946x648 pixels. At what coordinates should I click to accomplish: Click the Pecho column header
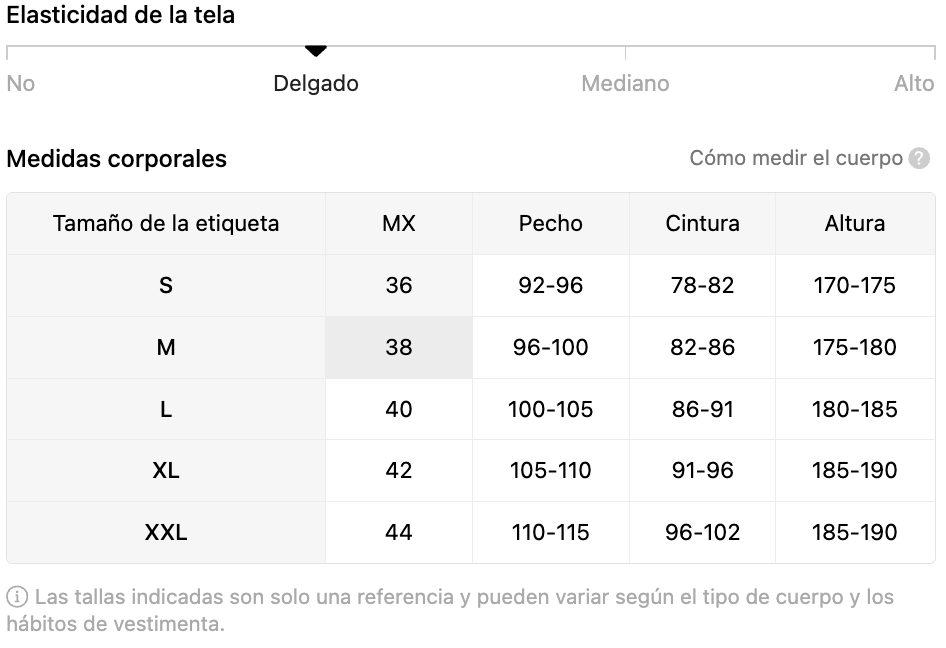pos(550,224)
